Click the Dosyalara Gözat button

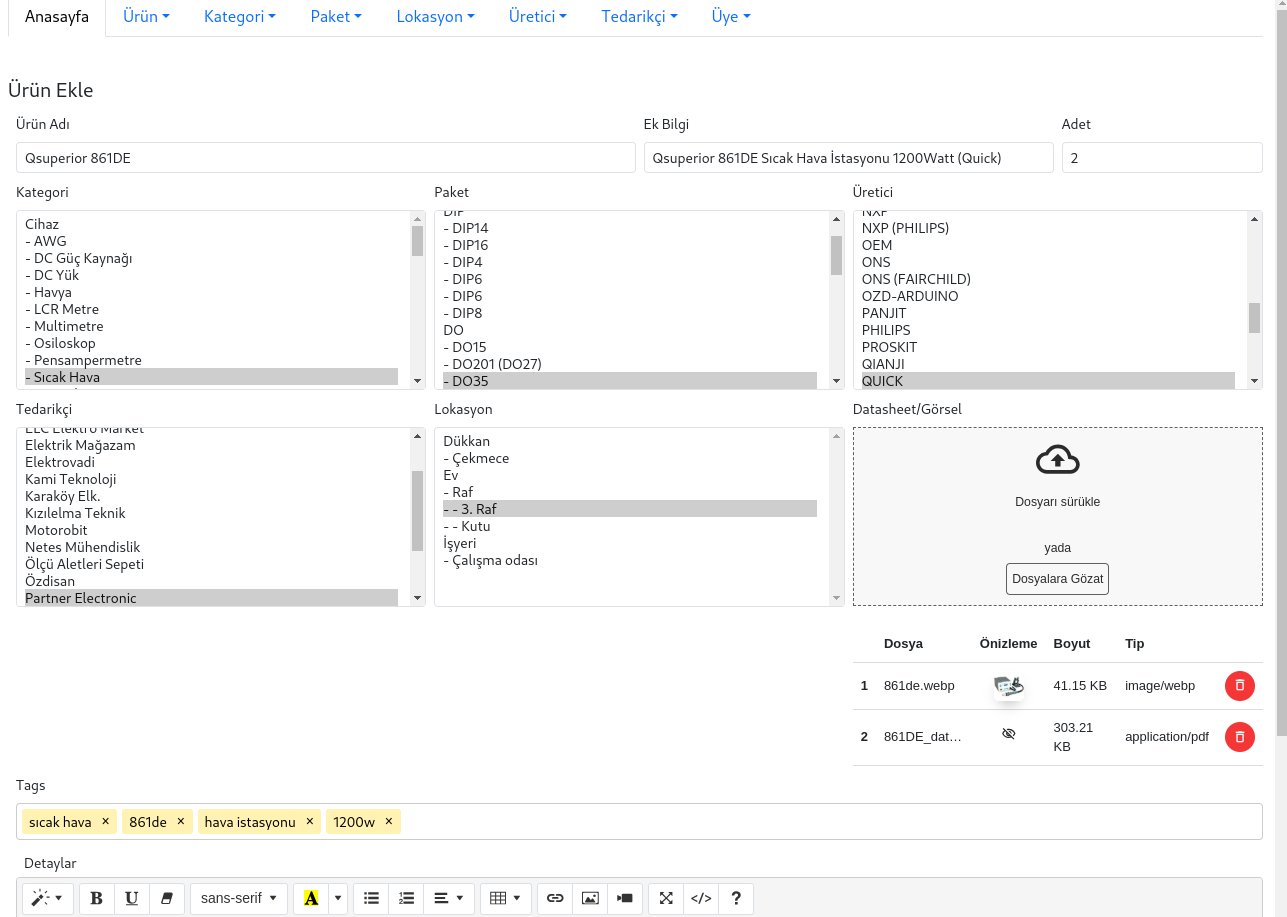pyautogui.click(x=1057, y=579)
